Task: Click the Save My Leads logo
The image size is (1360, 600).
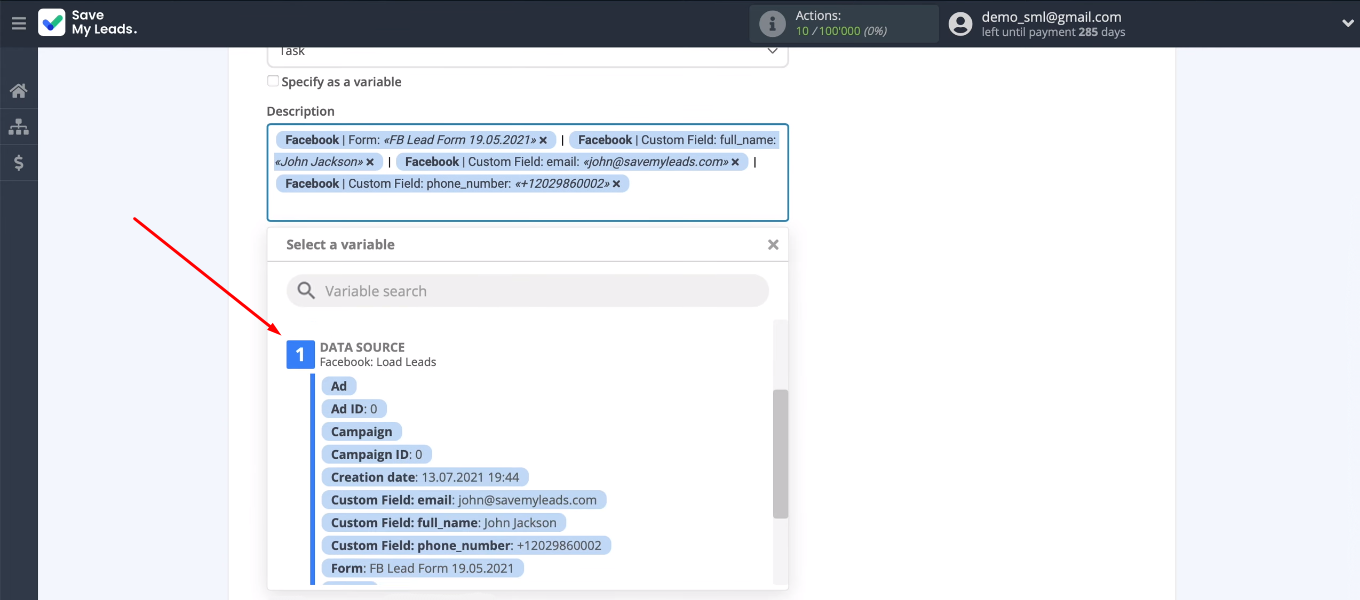Action: (x=88, y=23)
